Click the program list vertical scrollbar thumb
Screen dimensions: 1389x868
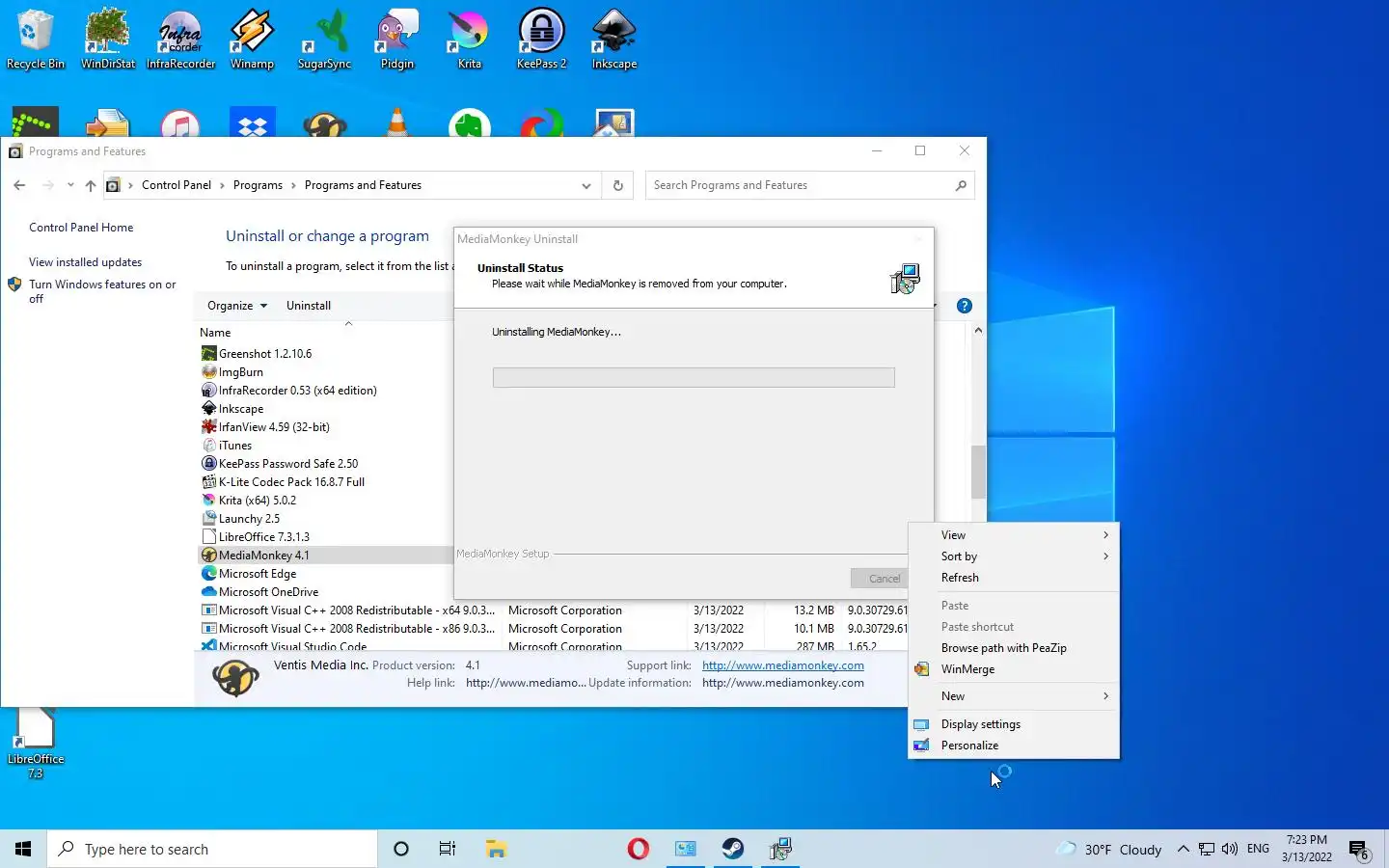(x=978, y=472)
